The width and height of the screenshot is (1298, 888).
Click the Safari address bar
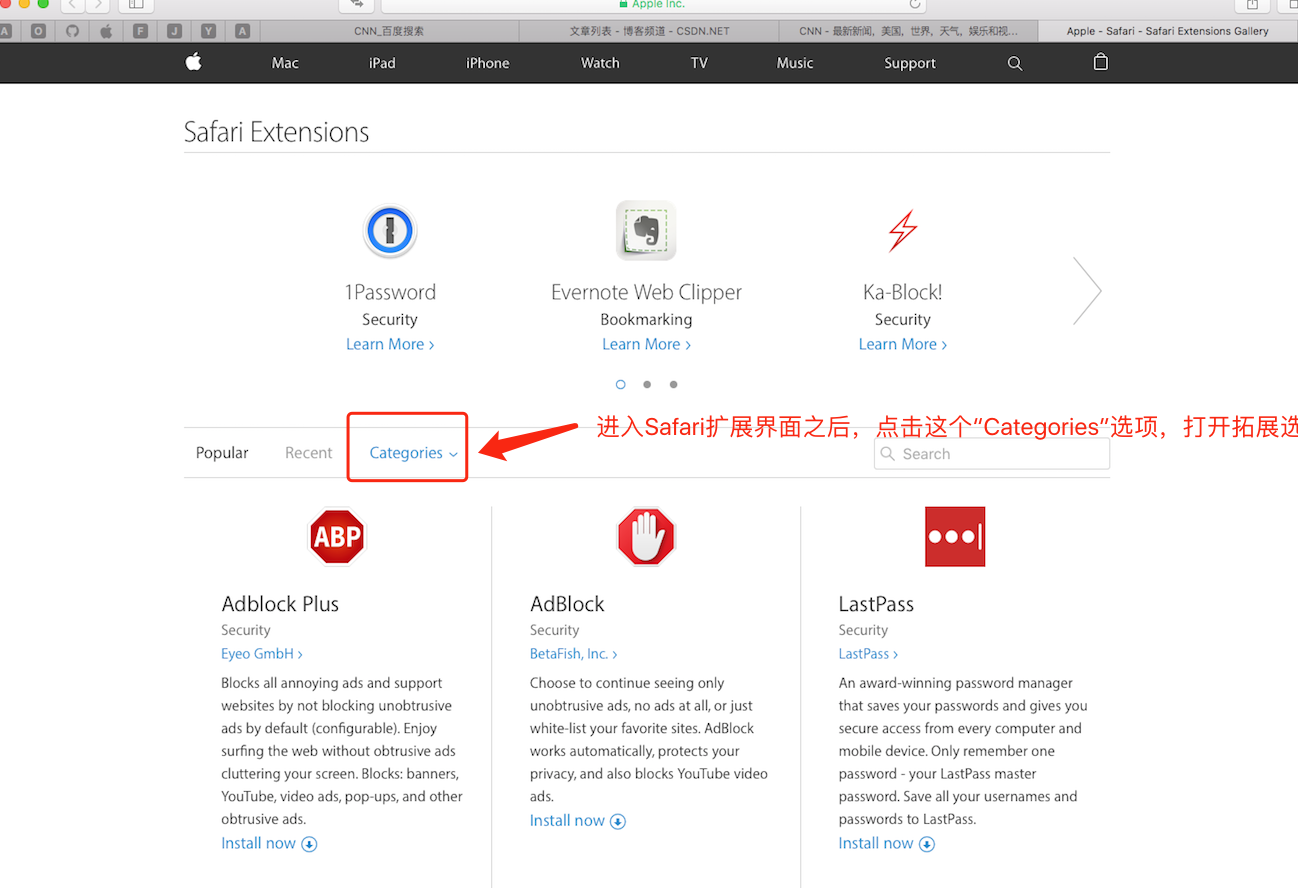point(656,5)
